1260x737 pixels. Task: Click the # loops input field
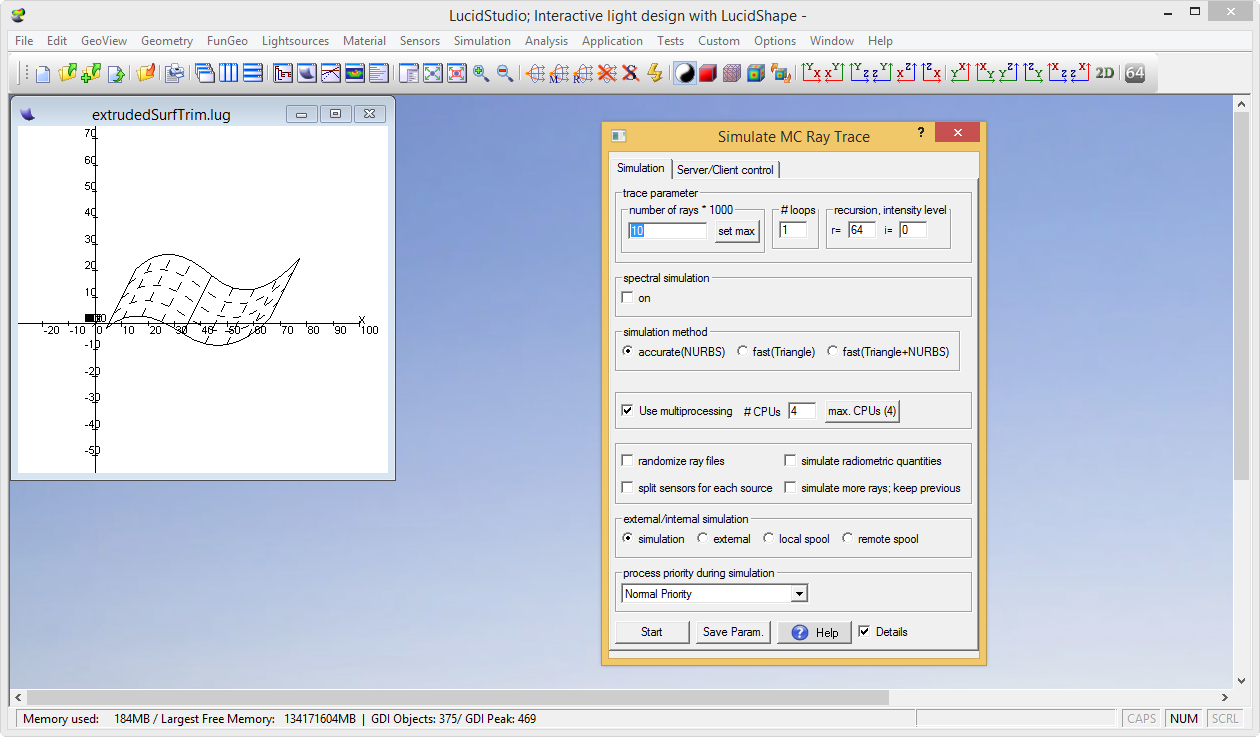(793, 230)
